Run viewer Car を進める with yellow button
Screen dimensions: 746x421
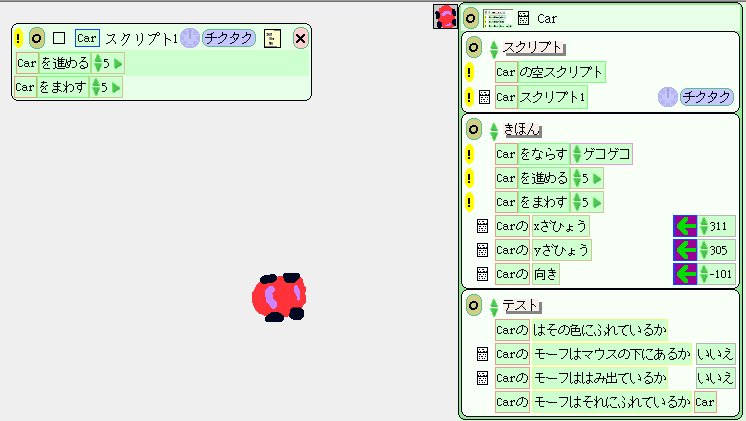[469, 178]
